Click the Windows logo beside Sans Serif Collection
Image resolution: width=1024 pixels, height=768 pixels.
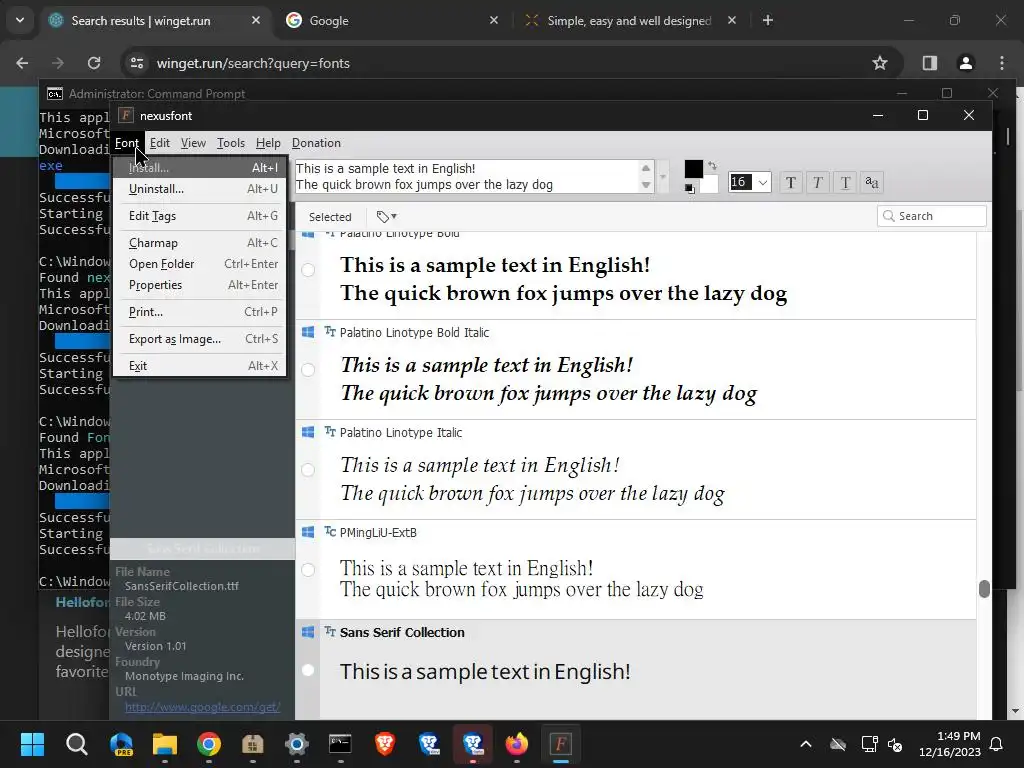pyautogui.click(x=308, y=632)
